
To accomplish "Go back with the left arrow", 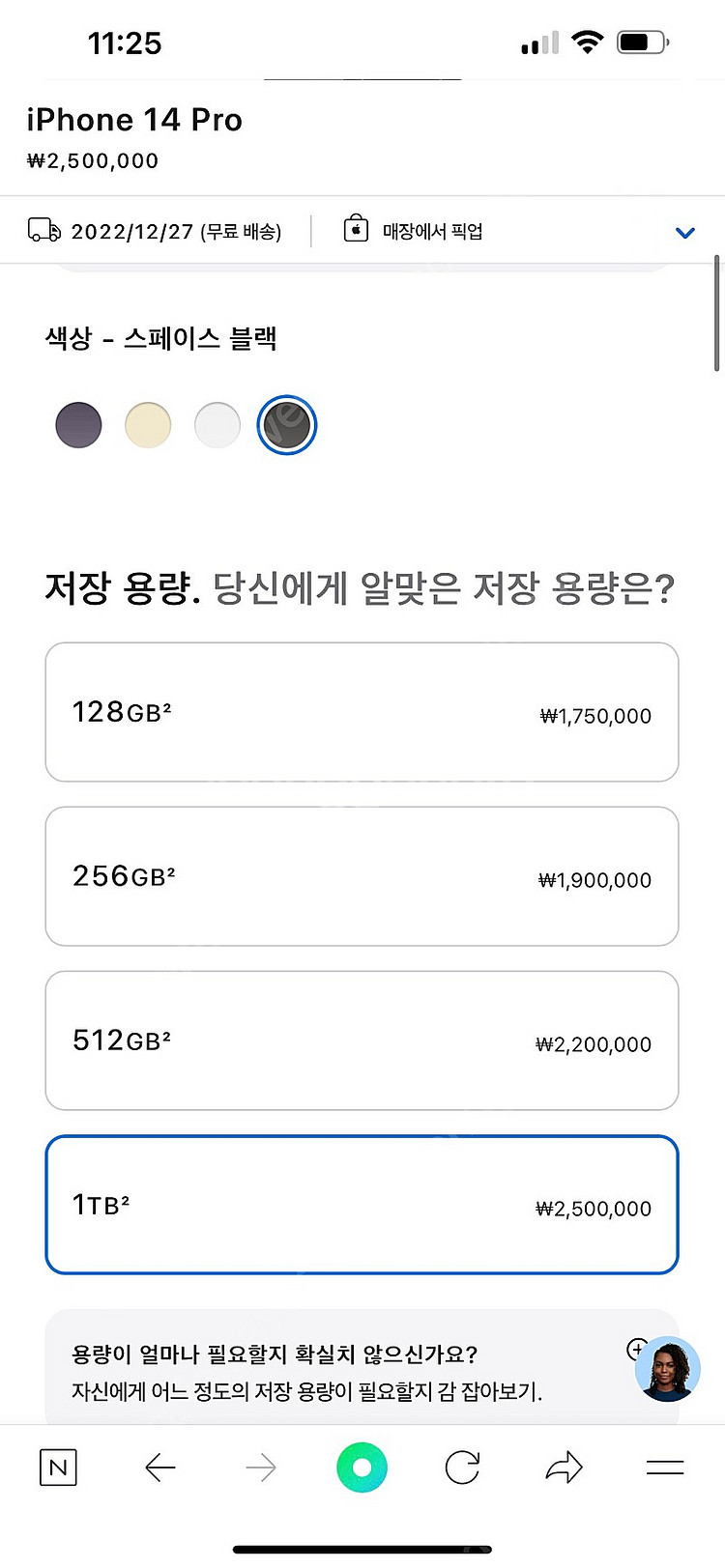I will click(x=160, y=1468).
